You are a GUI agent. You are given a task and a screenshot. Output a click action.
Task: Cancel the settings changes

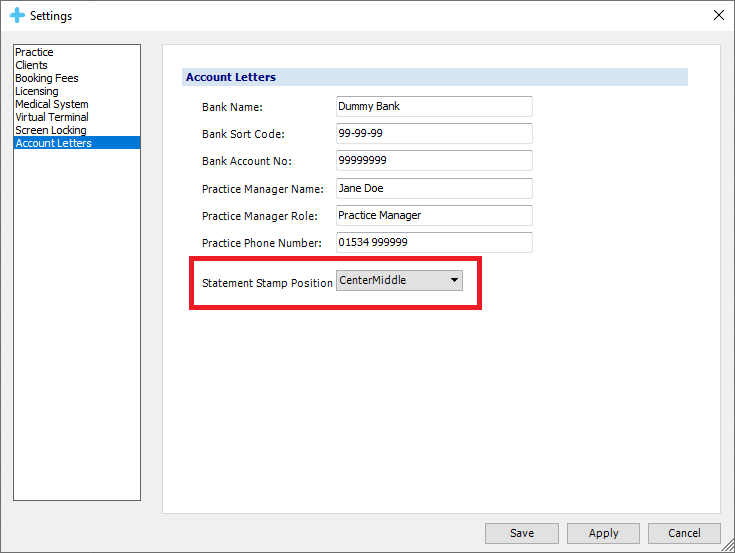click(x=684, y=533)
